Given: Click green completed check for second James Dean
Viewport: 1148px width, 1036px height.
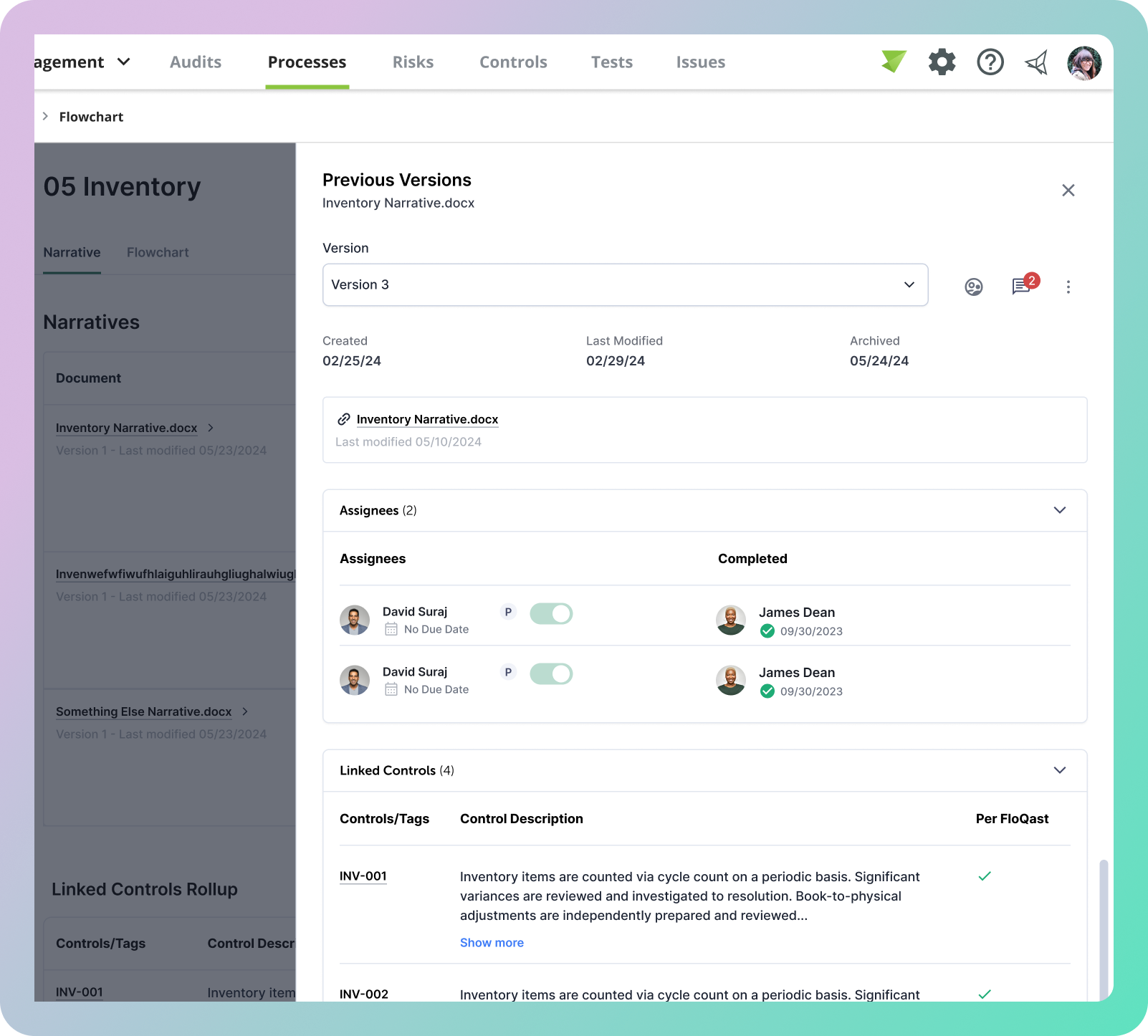Looking at the screenshot, I should coord(767,691).
